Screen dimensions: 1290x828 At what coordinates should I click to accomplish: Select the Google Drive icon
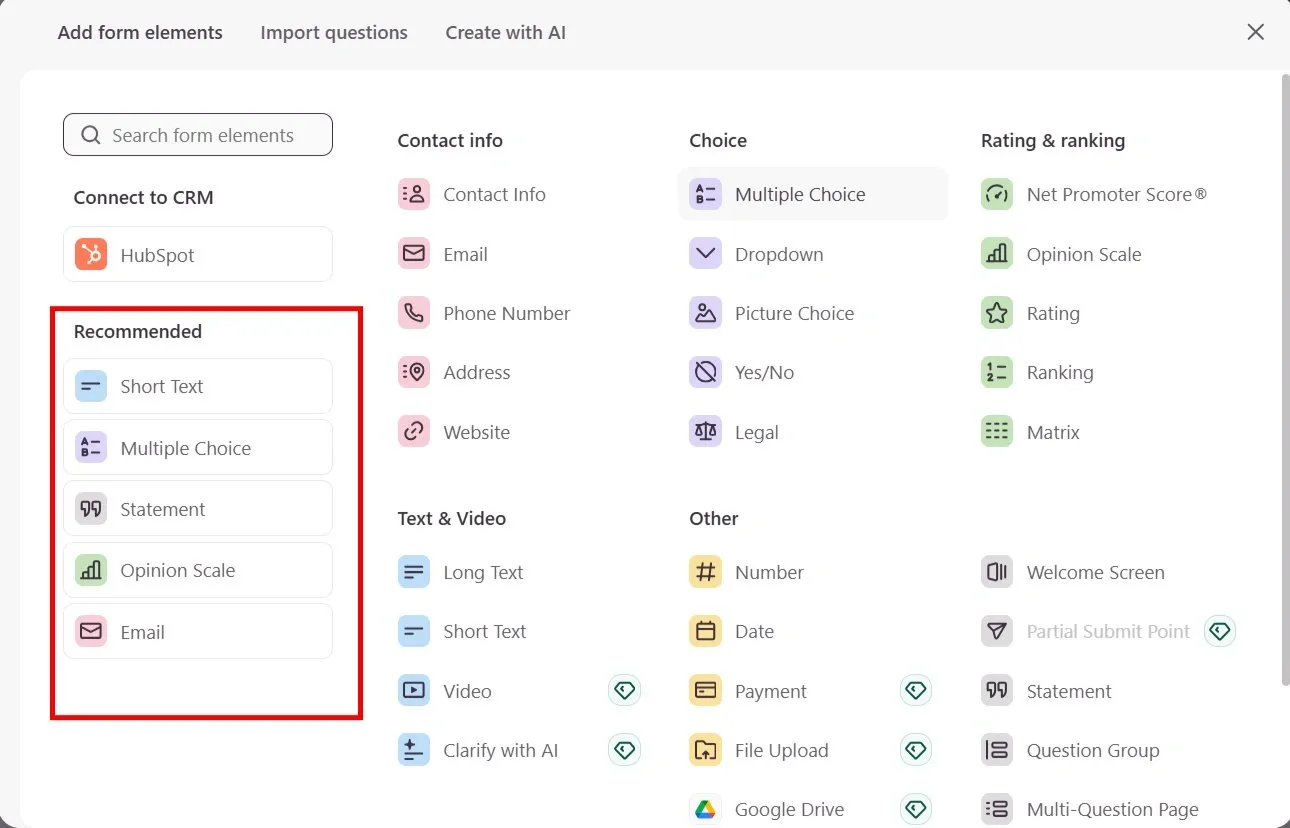[x=705, y=809]
